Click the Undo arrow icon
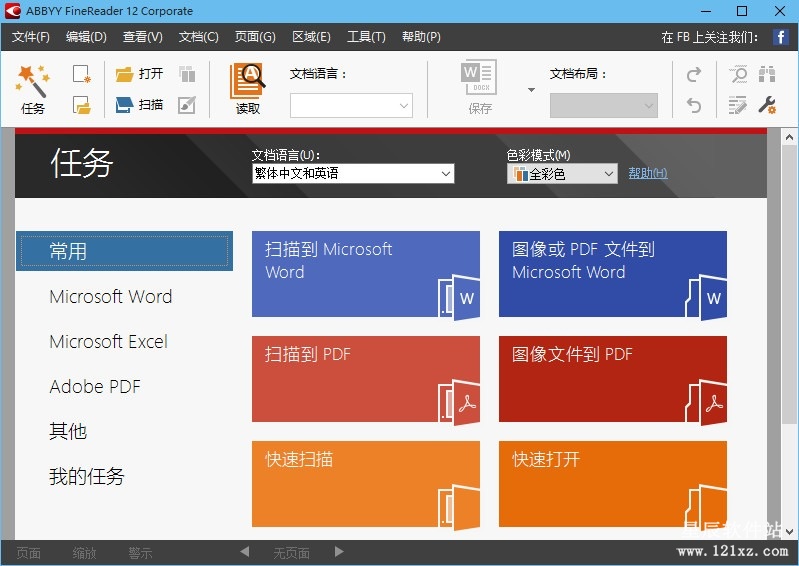The height and width of the screenshot is (566, 799). pyautogui.click(x=694, y=105)
